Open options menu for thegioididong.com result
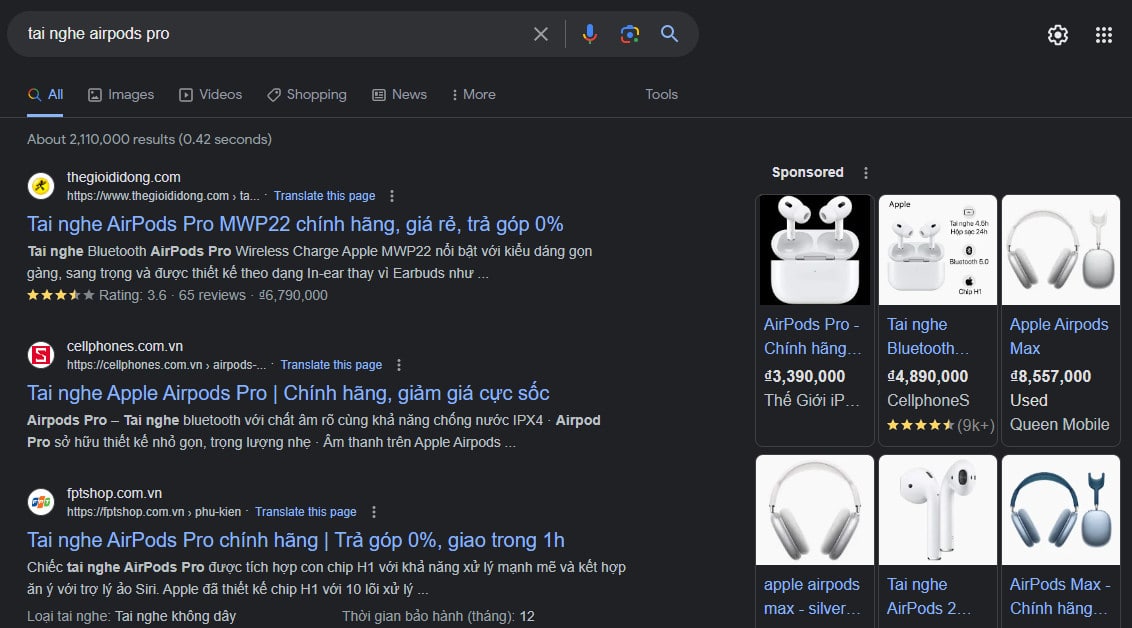The height and width of the screenshot is (628, 1132). point(392,196)
